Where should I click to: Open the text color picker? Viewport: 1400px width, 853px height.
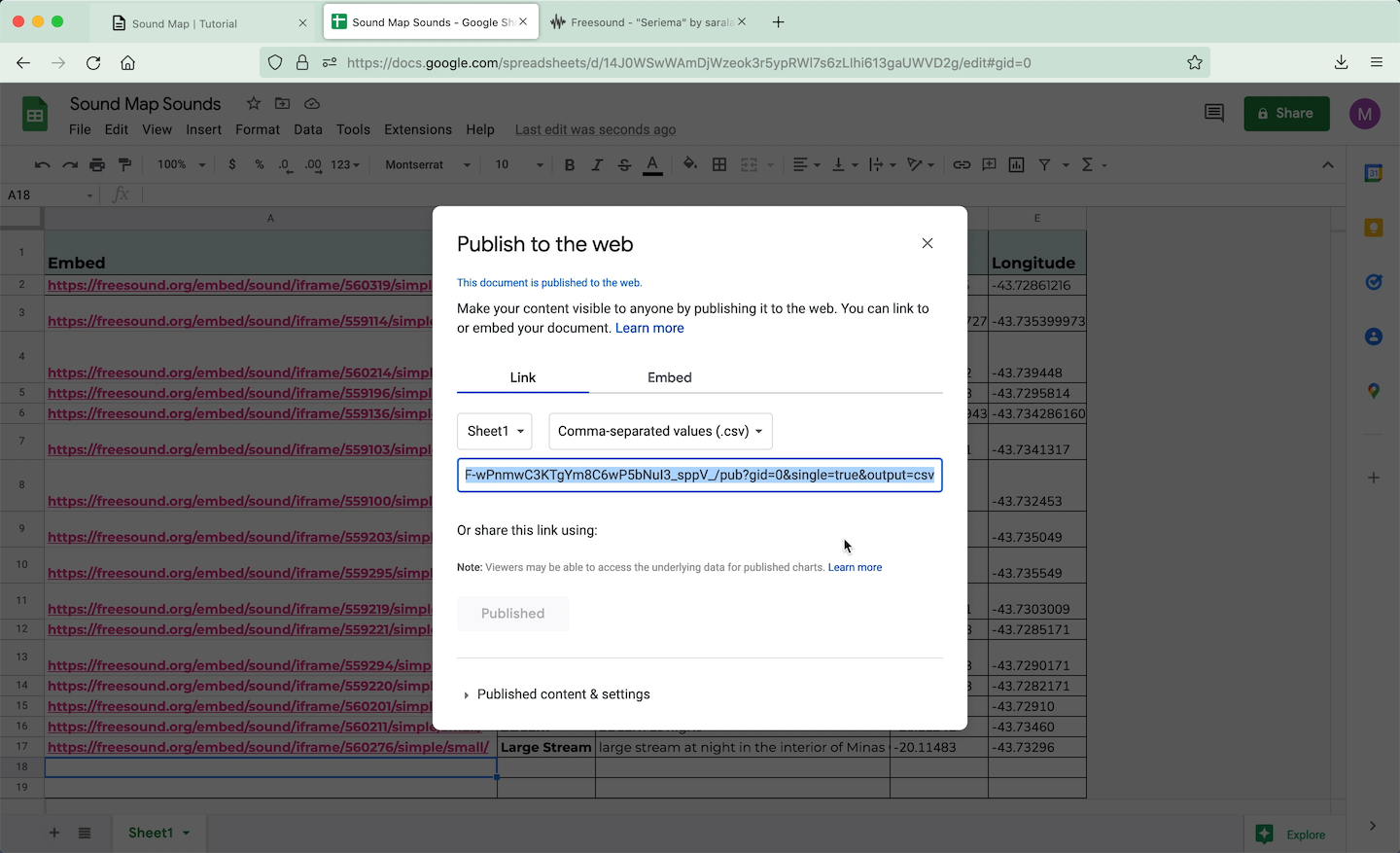653,165
